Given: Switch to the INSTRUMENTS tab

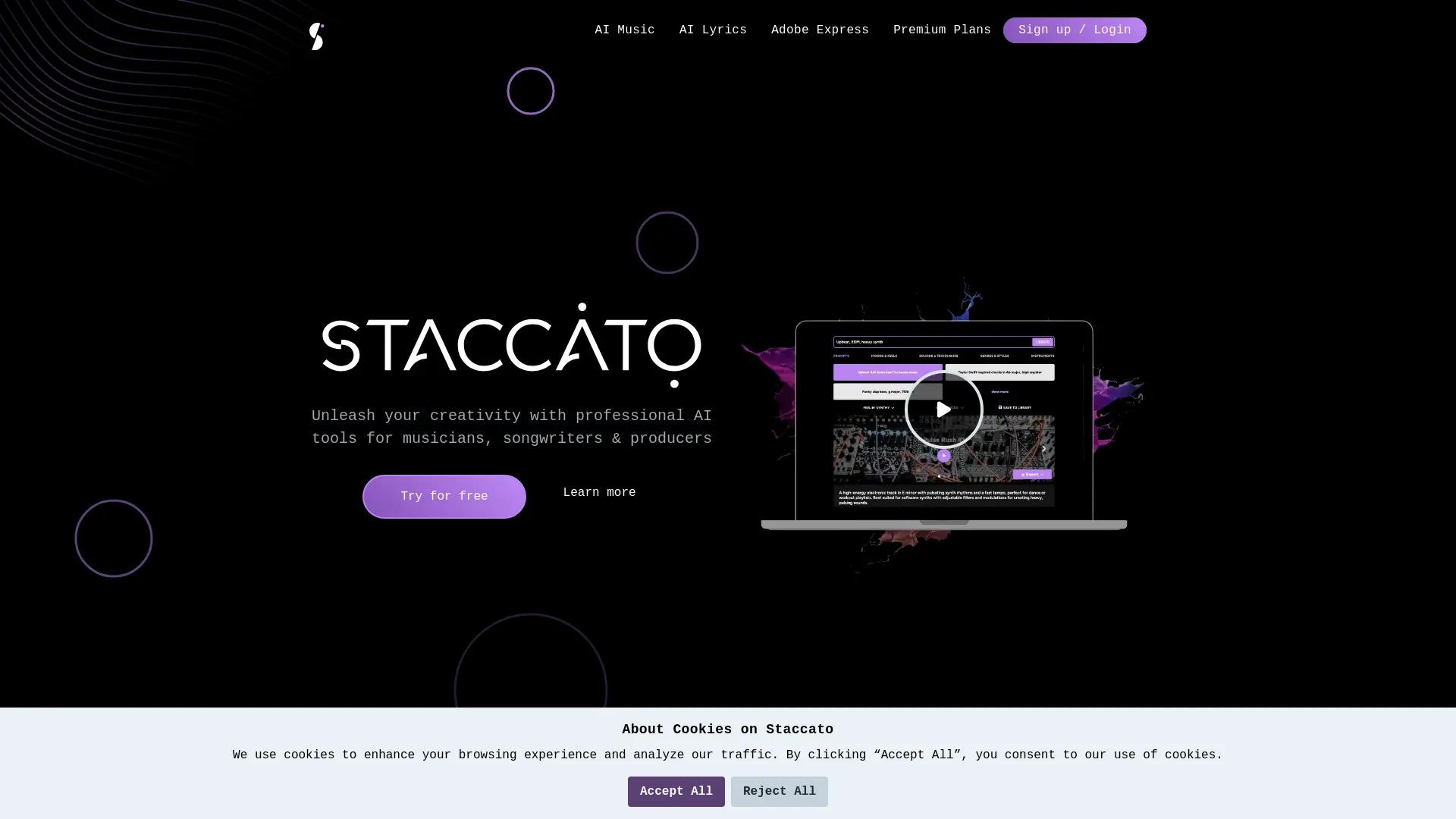Looking at the screenshot, I should coord(1043,356).
